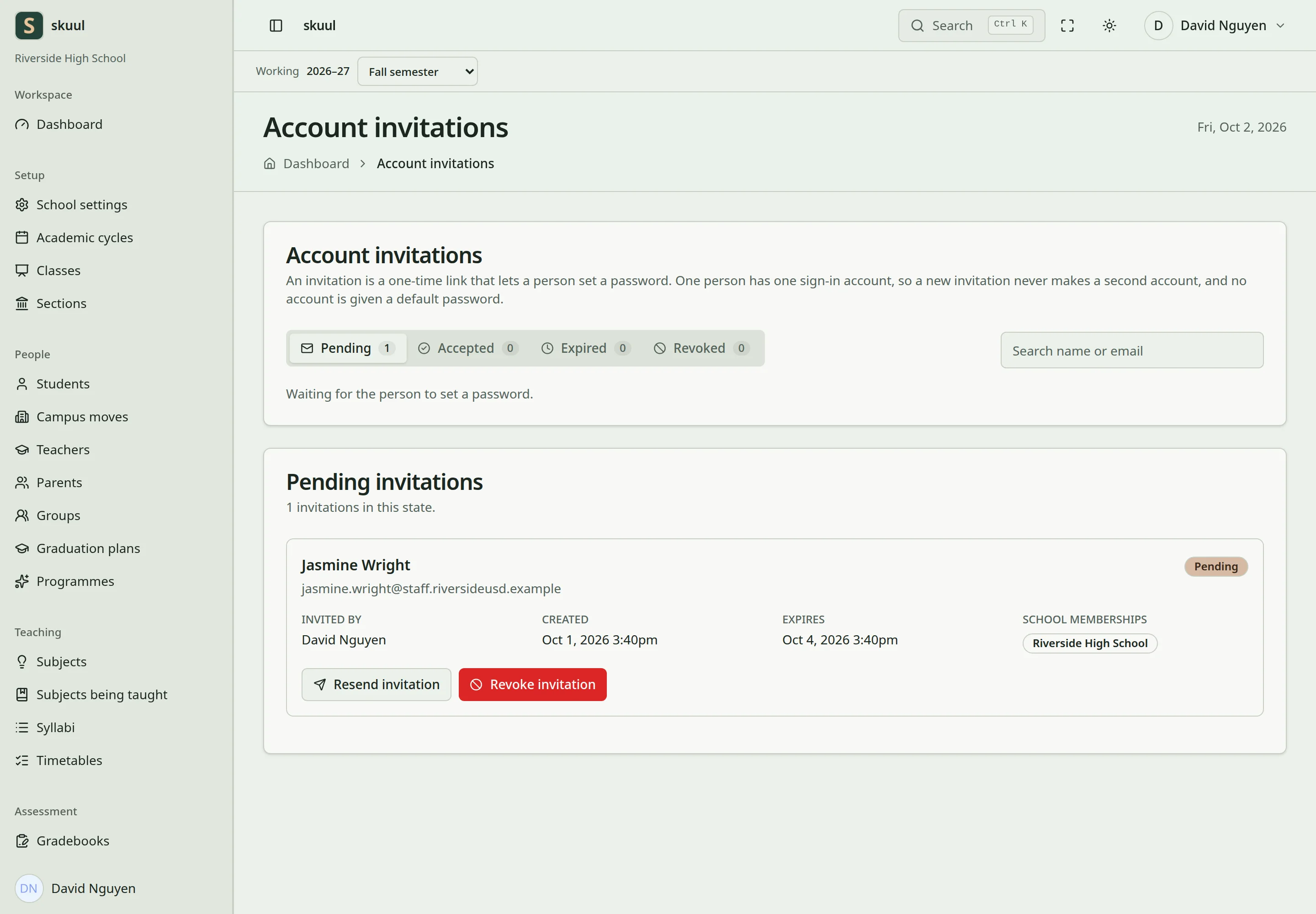The height and width of the screenshot is (914, 1316).
Task: Open the header Search box
Action: coord(971,26)
